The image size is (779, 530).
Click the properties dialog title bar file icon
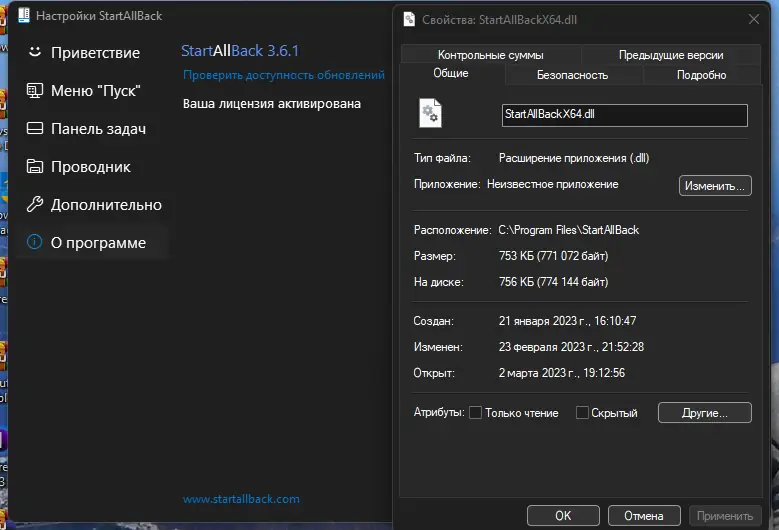[x=409, y=19]
